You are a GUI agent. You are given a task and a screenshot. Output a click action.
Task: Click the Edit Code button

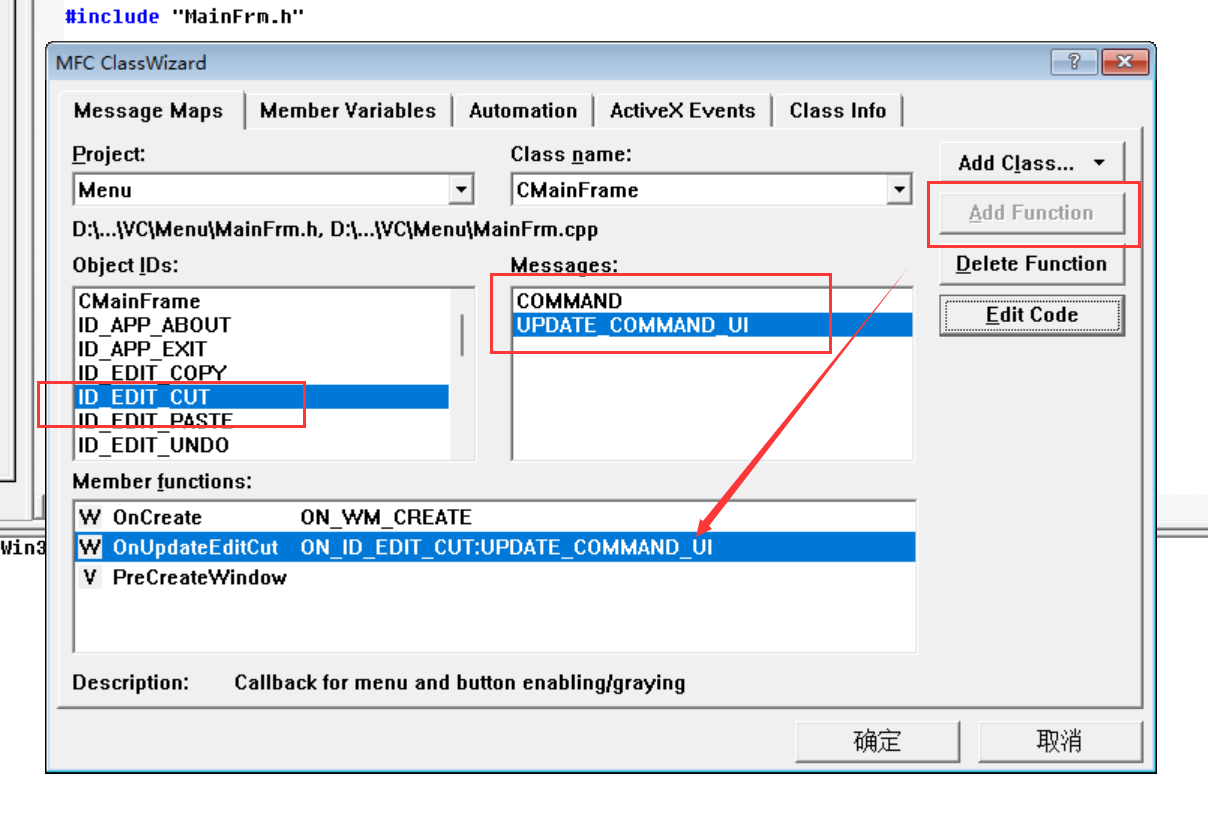click(x=1032, y=315)
